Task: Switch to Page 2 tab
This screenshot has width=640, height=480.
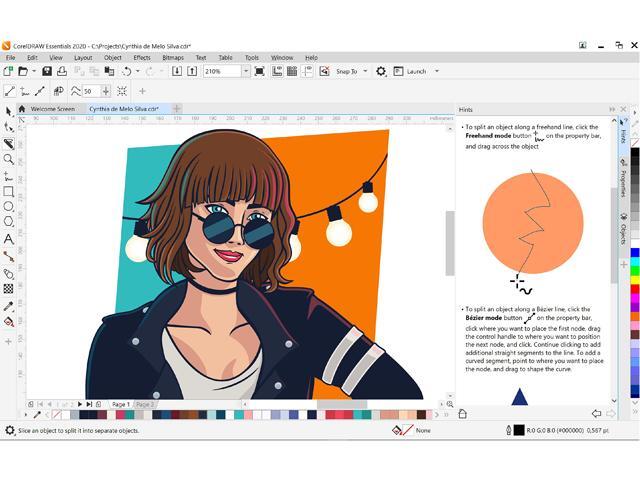Action: [x=145, y=404]
